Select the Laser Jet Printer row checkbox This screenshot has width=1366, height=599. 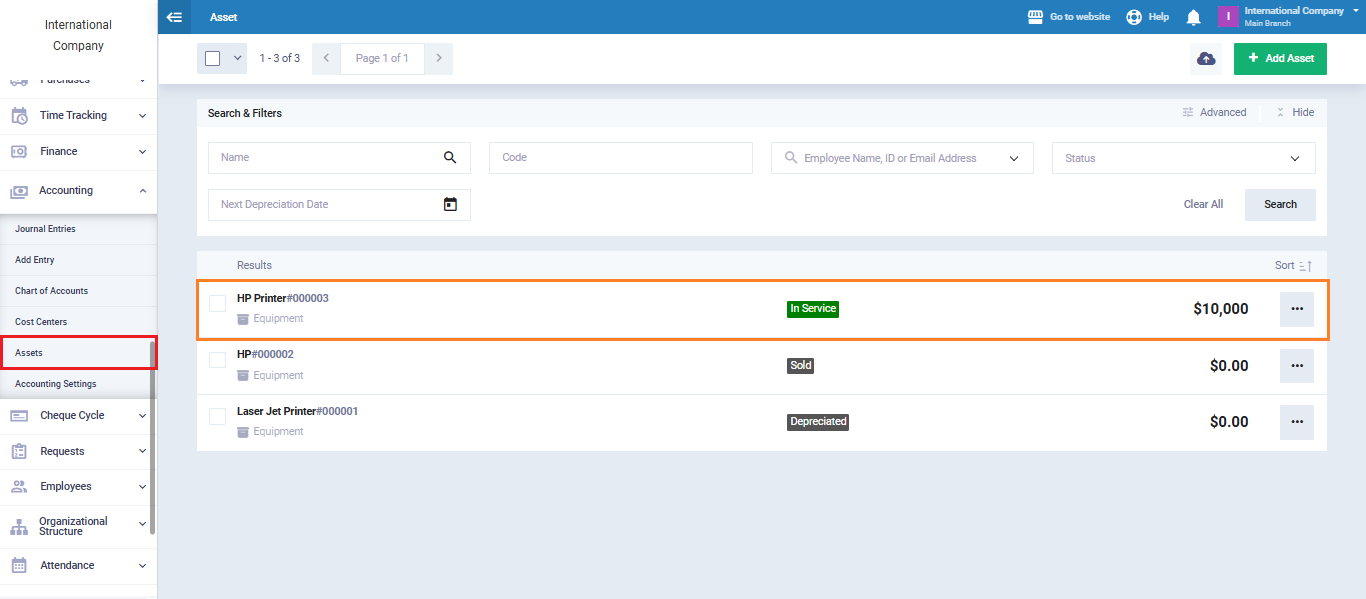coord(217,416)
